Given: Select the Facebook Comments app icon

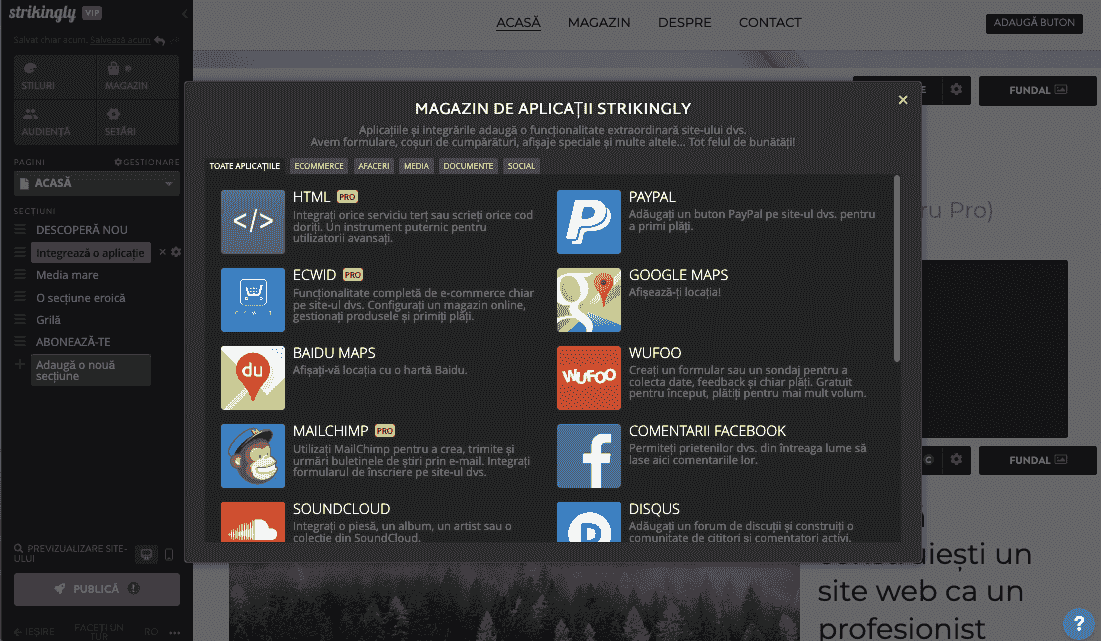Looking at the screenshot, I should coord(588,456).
